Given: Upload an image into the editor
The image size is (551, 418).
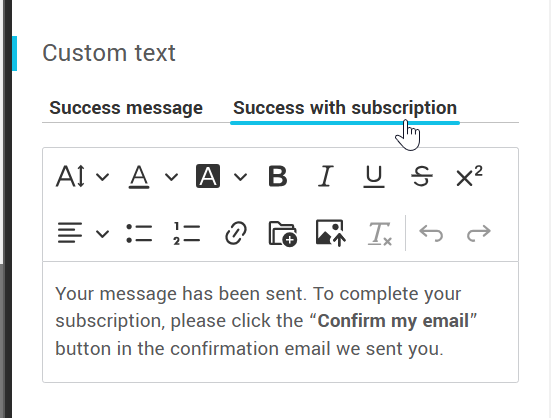Looking at the screenshot, I should tap(331, 233).
